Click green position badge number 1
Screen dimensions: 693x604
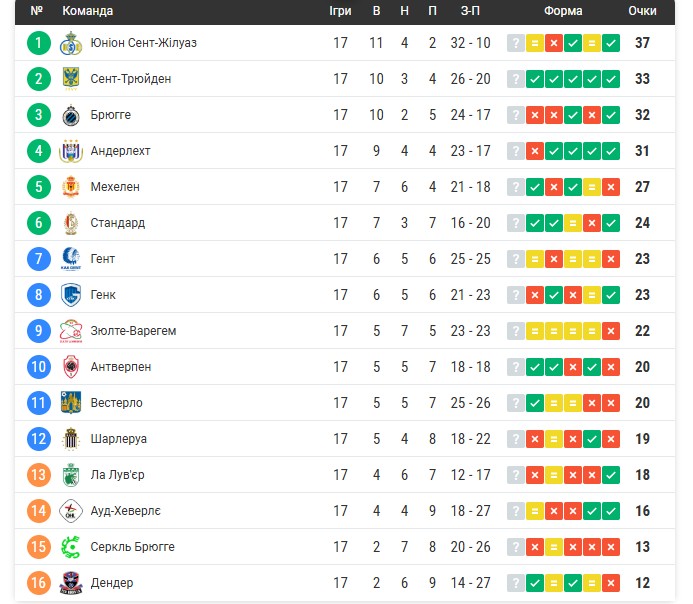pyautogui.click(x=39, y=43)
